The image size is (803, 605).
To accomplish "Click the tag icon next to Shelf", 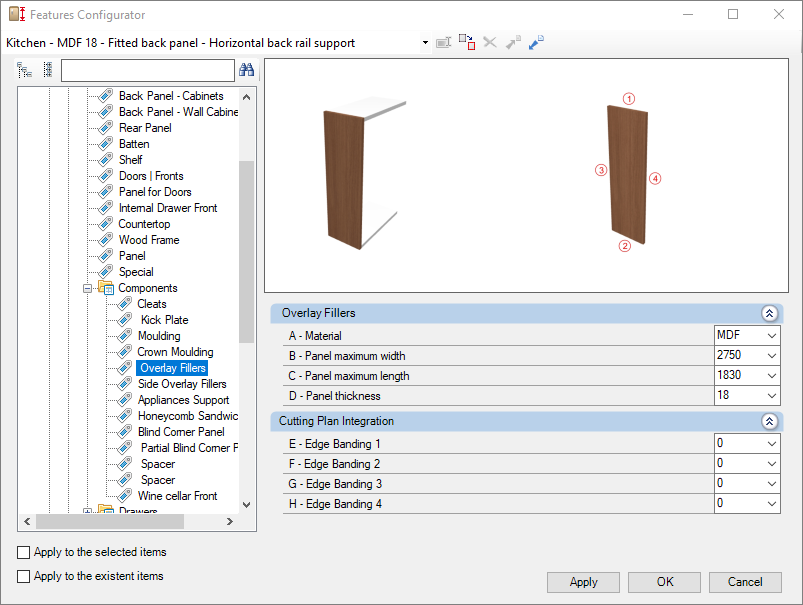I will (105, 159).
